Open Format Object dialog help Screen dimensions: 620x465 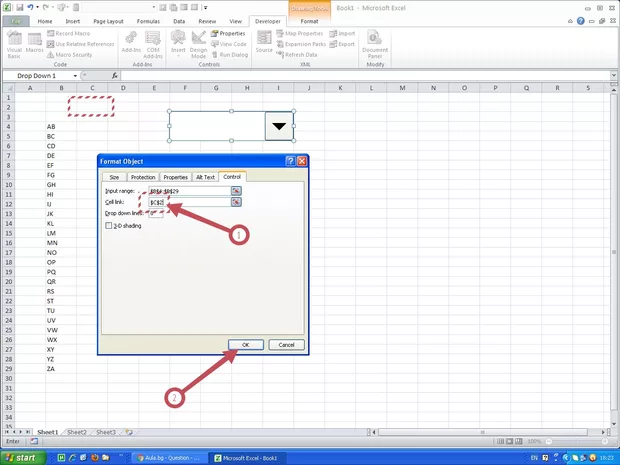290,161
